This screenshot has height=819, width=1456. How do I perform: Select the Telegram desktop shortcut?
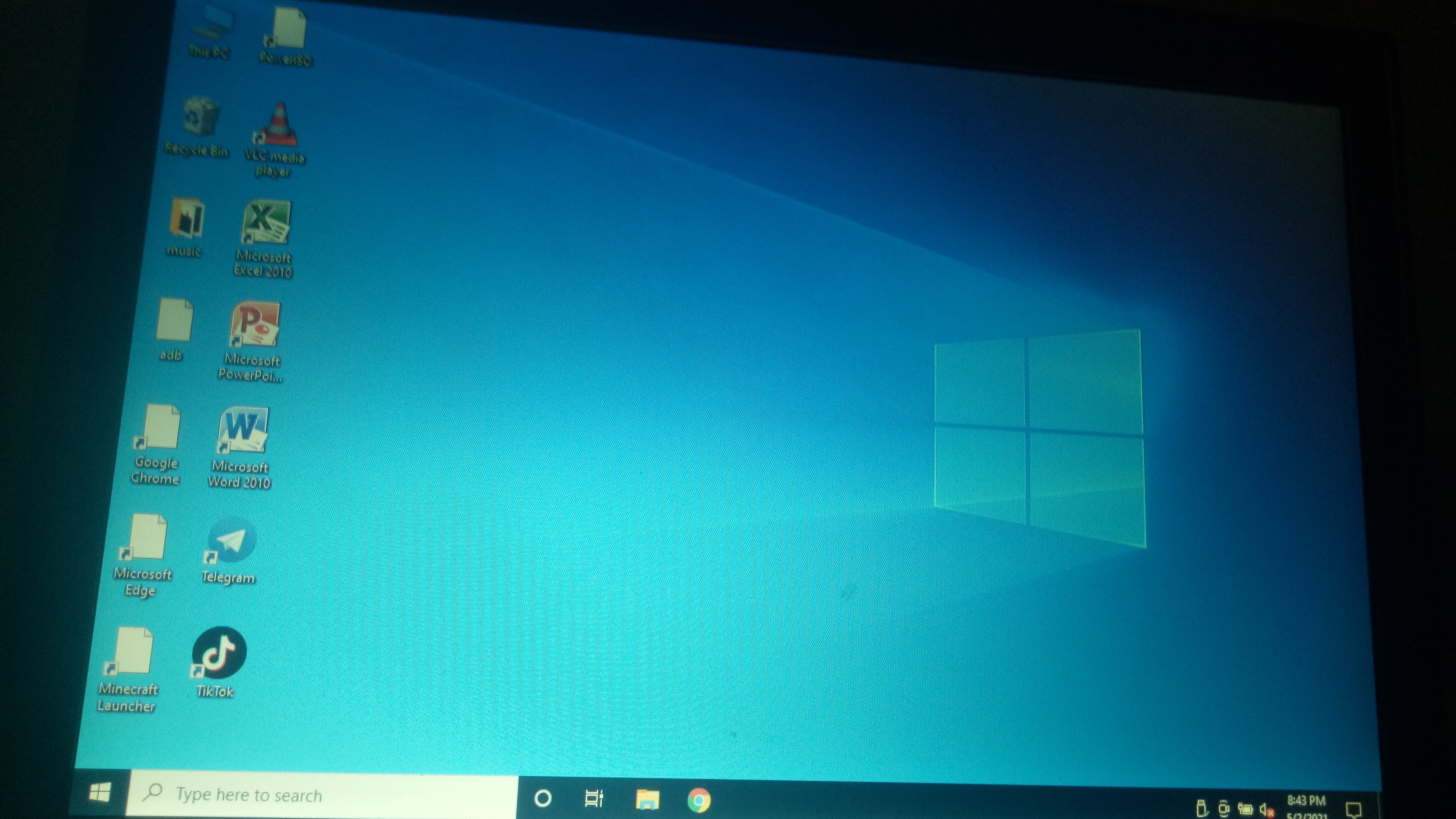(230, 551)
